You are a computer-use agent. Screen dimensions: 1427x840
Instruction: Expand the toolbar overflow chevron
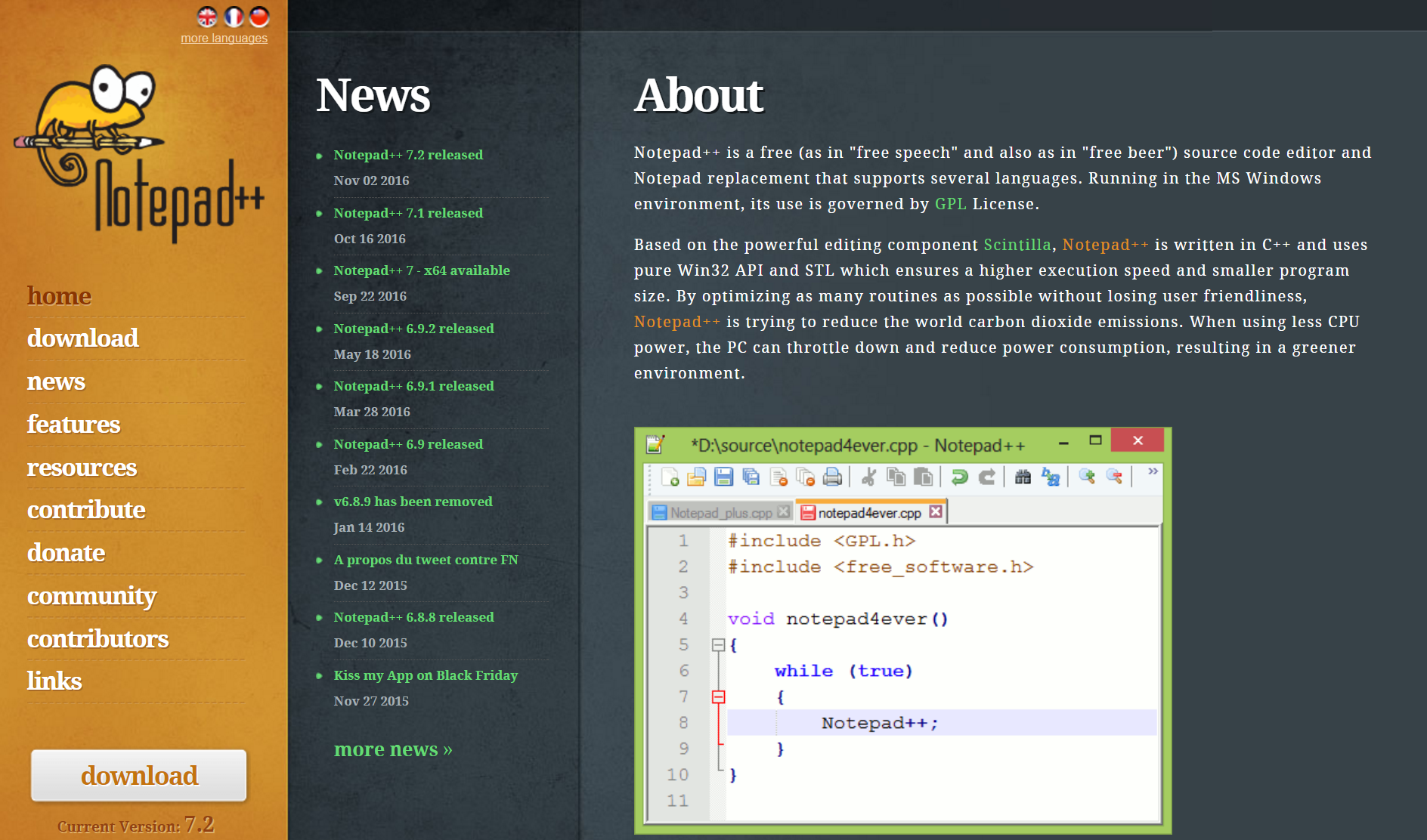(1153, 471)
